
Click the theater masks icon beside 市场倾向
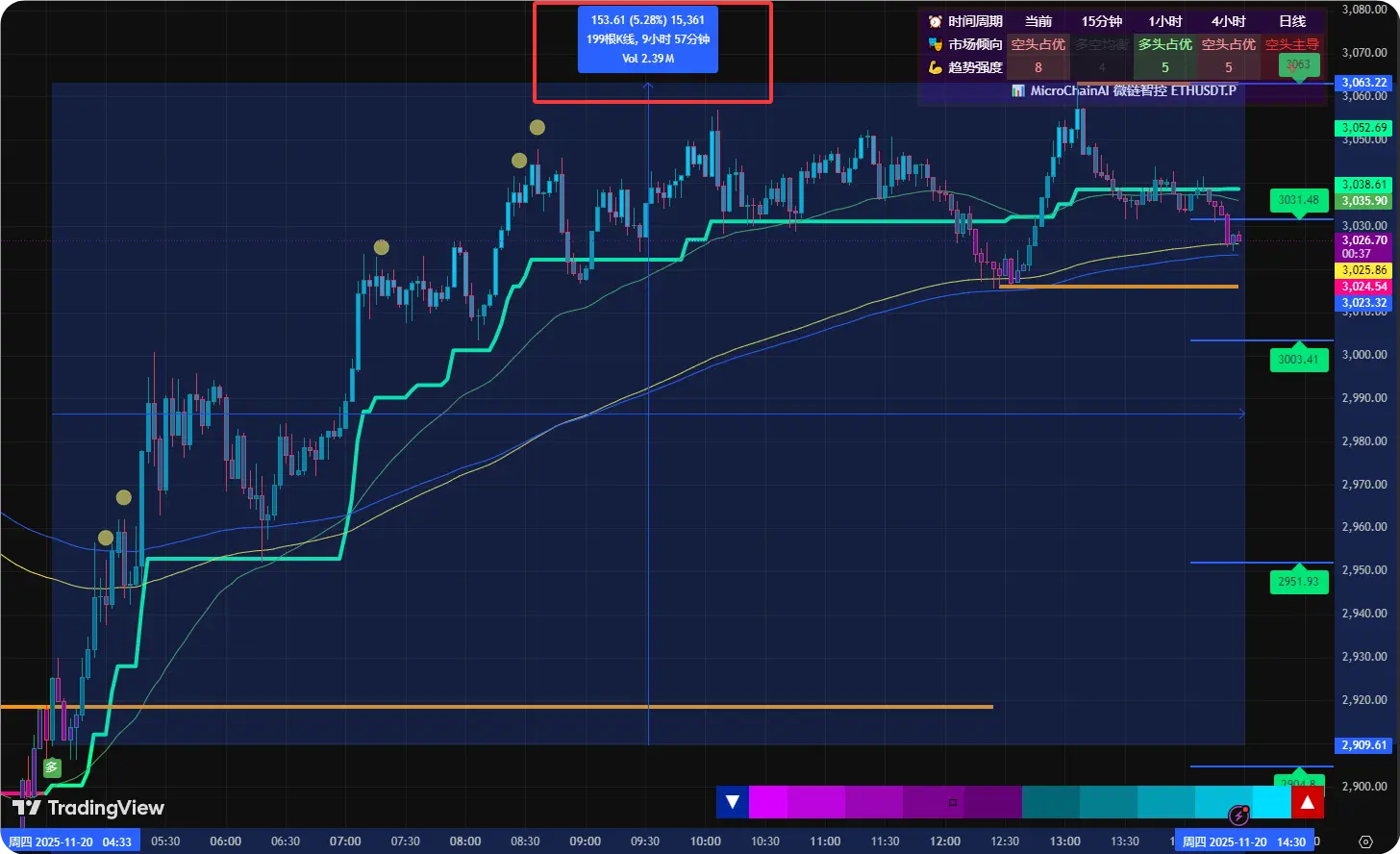935,44
